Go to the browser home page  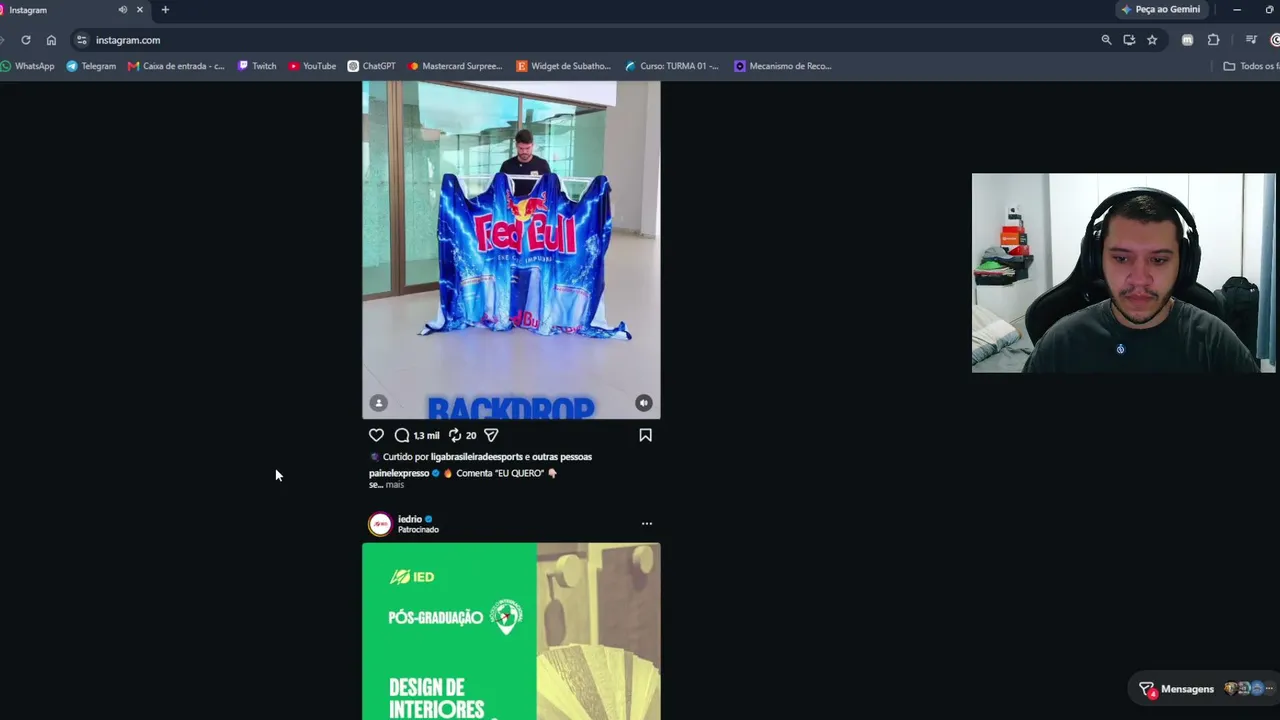tap(51, 40)
